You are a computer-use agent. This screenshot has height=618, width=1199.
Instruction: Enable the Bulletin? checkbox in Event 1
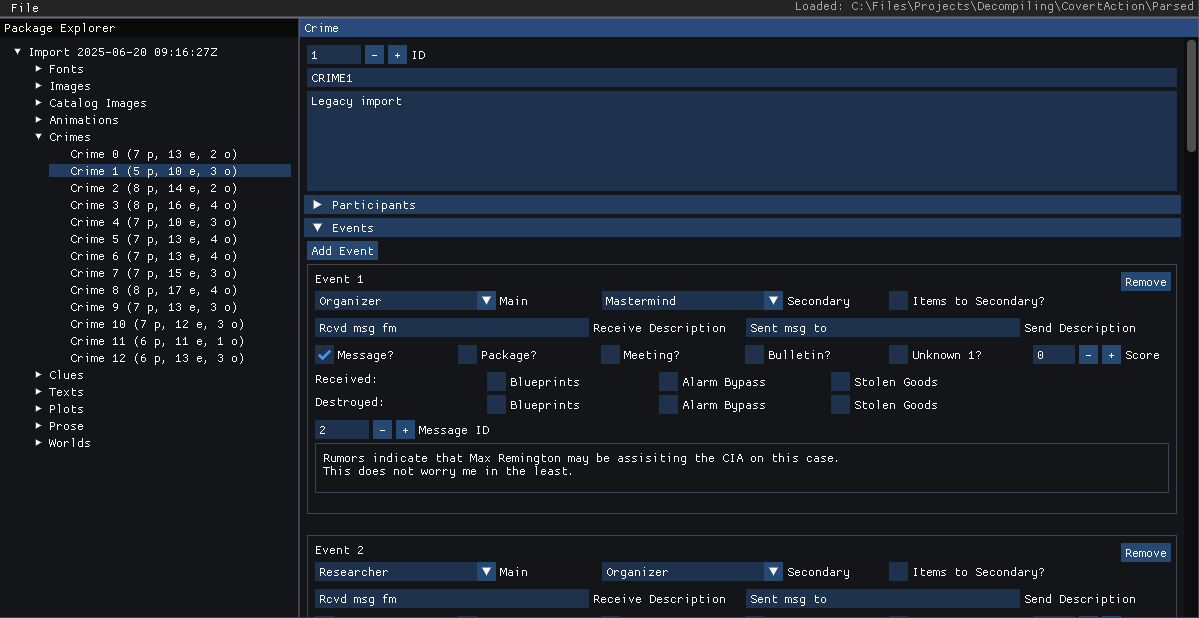[755, 355]
